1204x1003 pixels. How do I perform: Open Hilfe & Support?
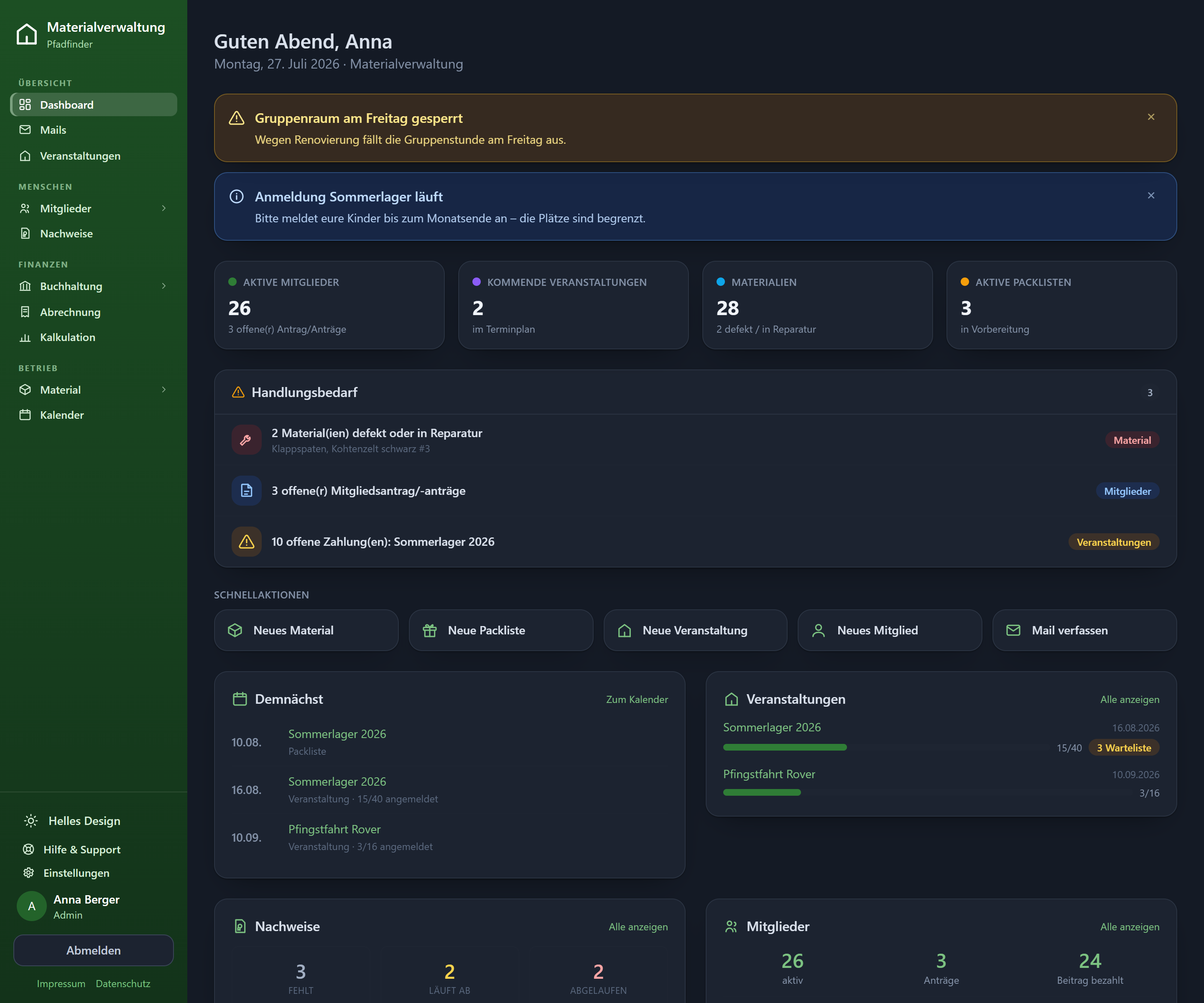pyautogui.click(x=94, y=849)
